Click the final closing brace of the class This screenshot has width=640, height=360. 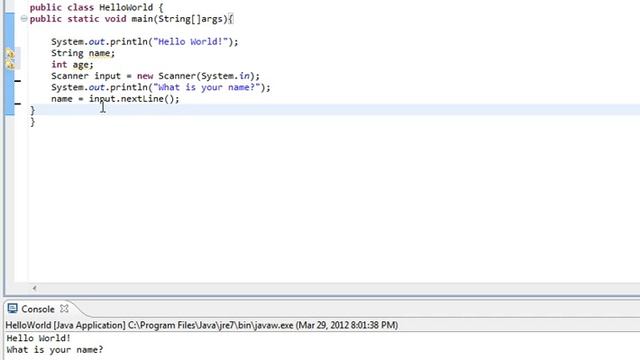point(33,122)
